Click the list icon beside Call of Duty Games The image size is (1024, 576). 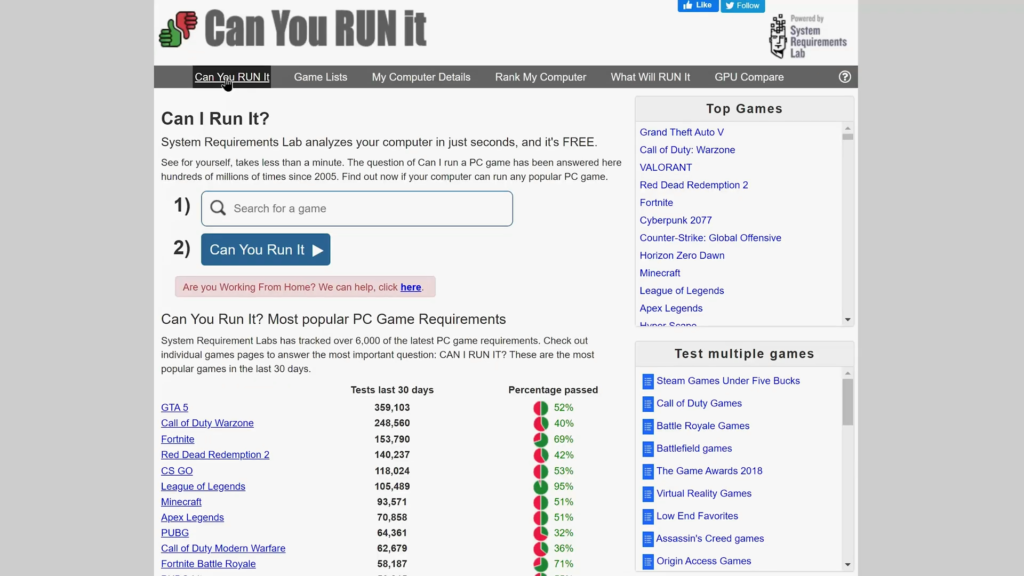point(647,404)
